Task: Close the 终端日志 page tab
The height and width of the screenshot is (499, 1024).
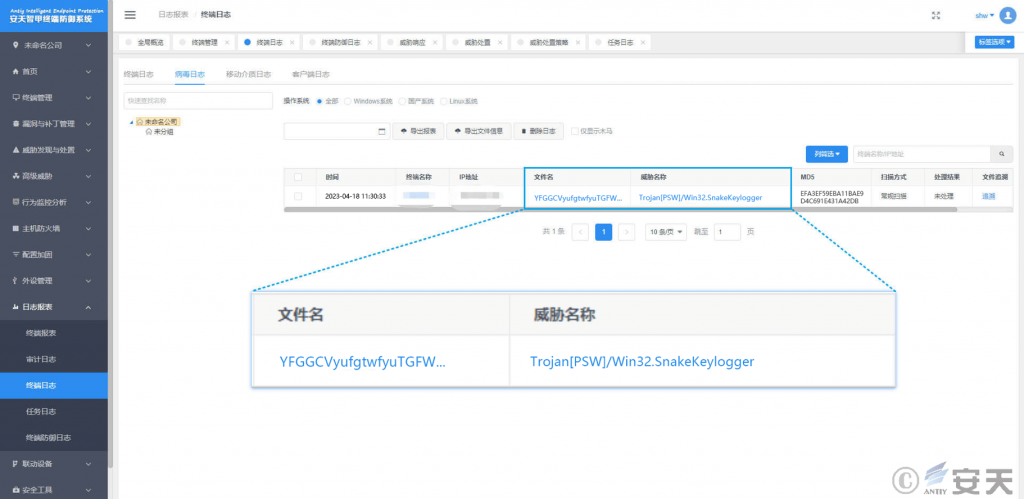Action: pyautogui.click(x=292, y=42)
